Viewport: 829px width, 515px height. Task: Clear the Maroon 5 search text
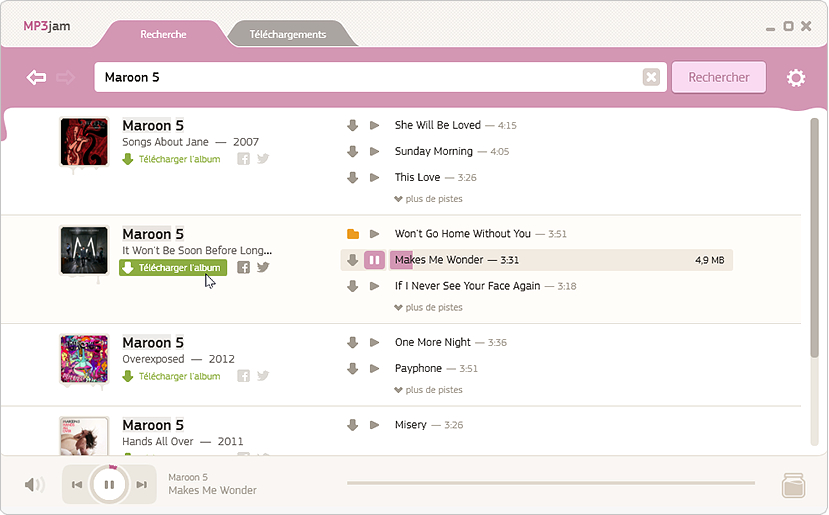coord(651,77)
